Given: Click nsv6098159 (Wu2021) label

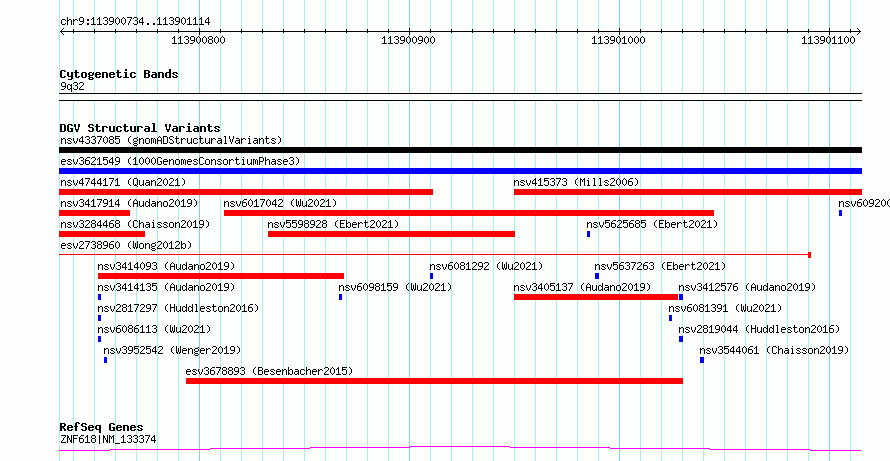Looking at the screenshot, I should tap(396, 287).
